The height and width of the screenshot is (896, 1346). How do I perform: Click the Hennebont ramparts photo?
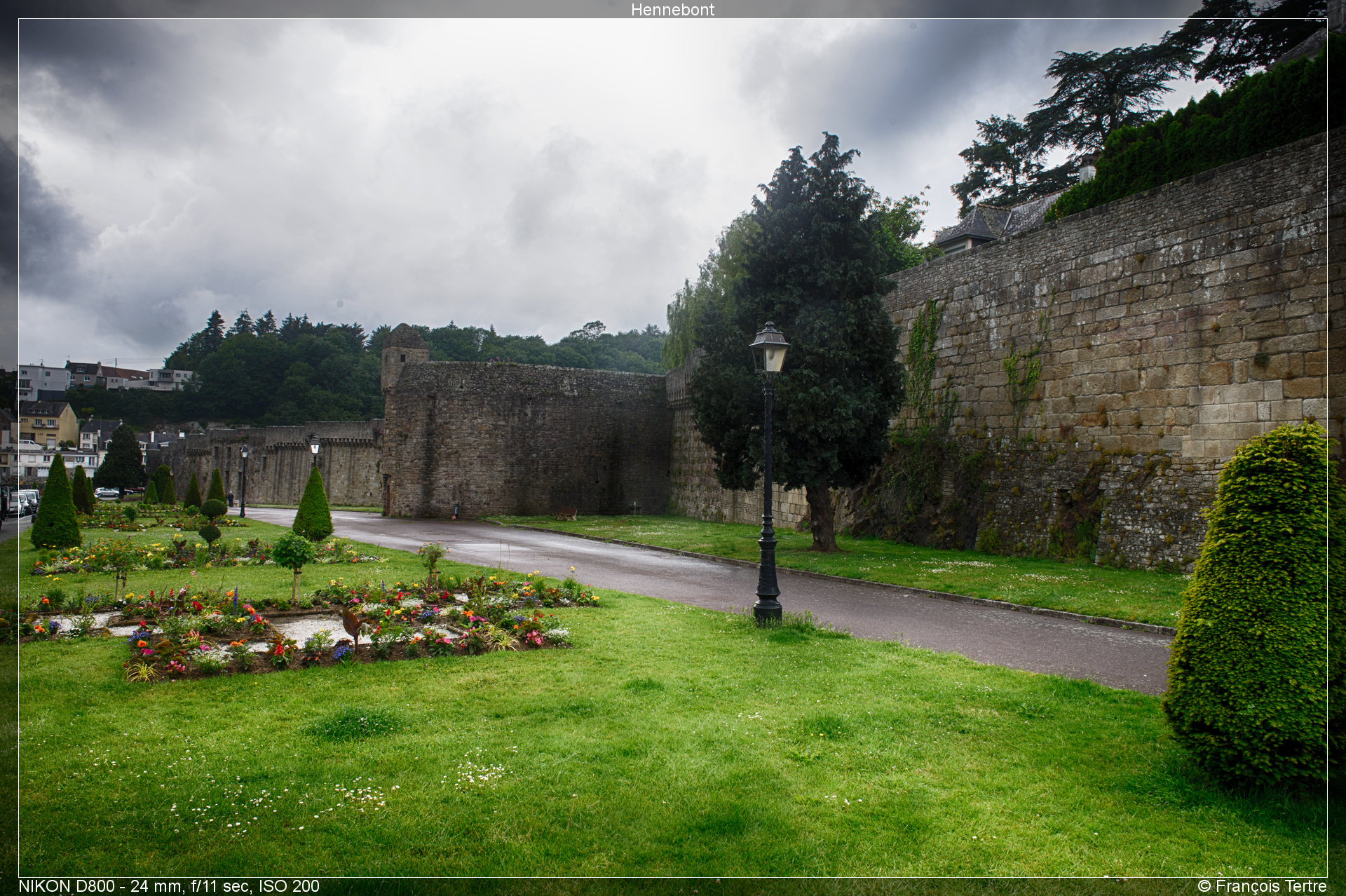coord(673,448)
